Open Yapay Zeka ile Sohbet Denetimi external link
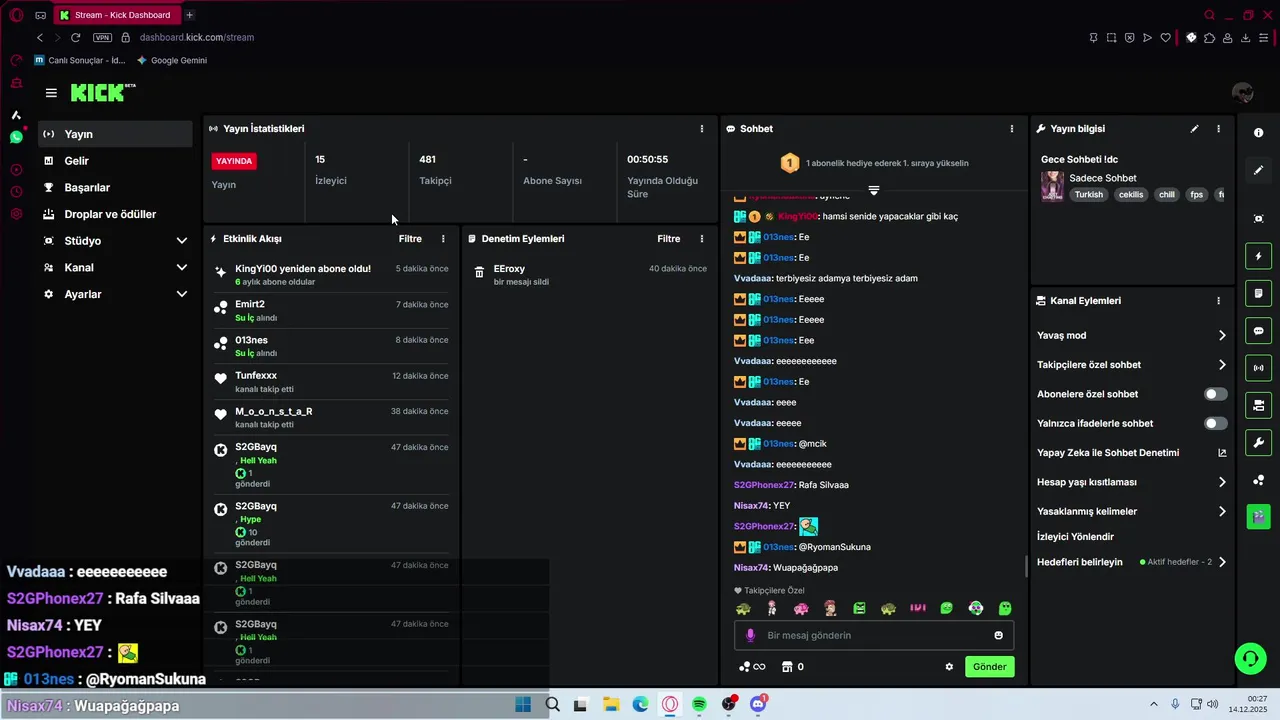 (1222, 453)
